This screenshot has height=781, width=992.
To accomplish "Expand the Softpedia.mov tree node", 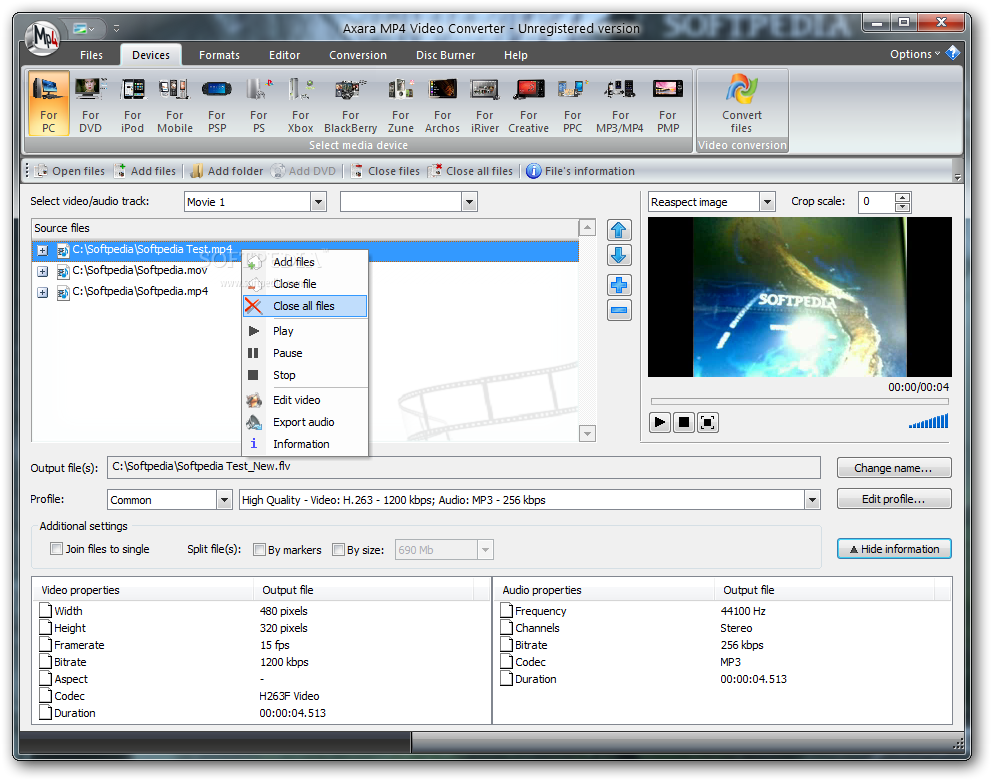I will coord(42,272).
